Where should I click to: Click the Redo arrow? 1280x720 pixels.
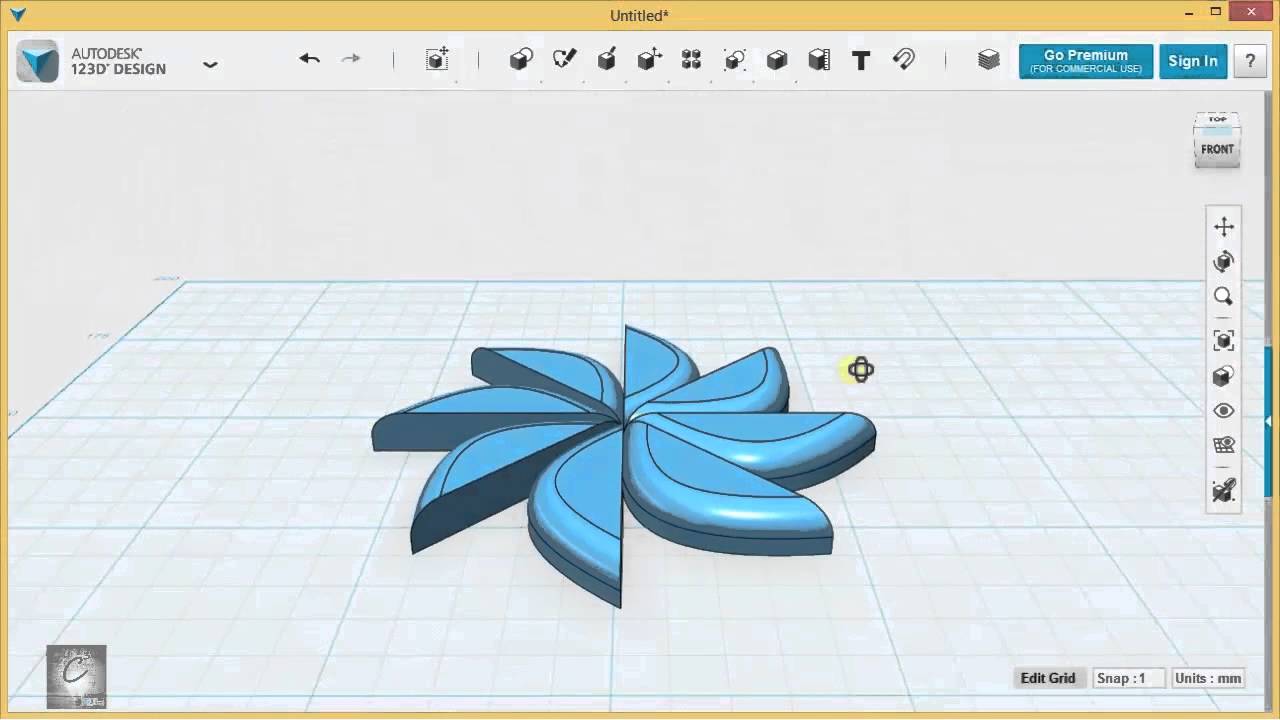pos(350,59)
